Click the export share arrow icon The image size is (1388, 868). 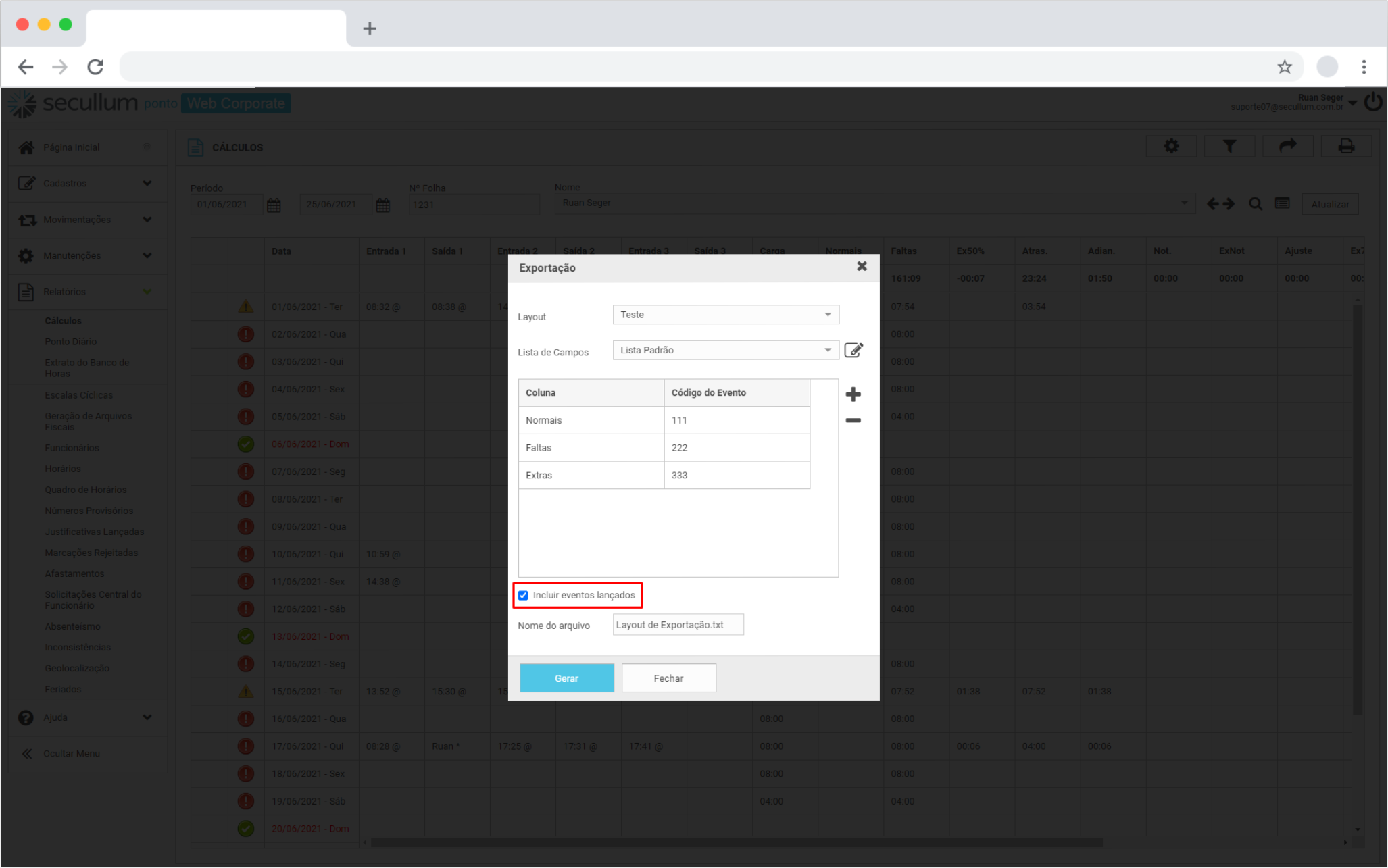1287,146
